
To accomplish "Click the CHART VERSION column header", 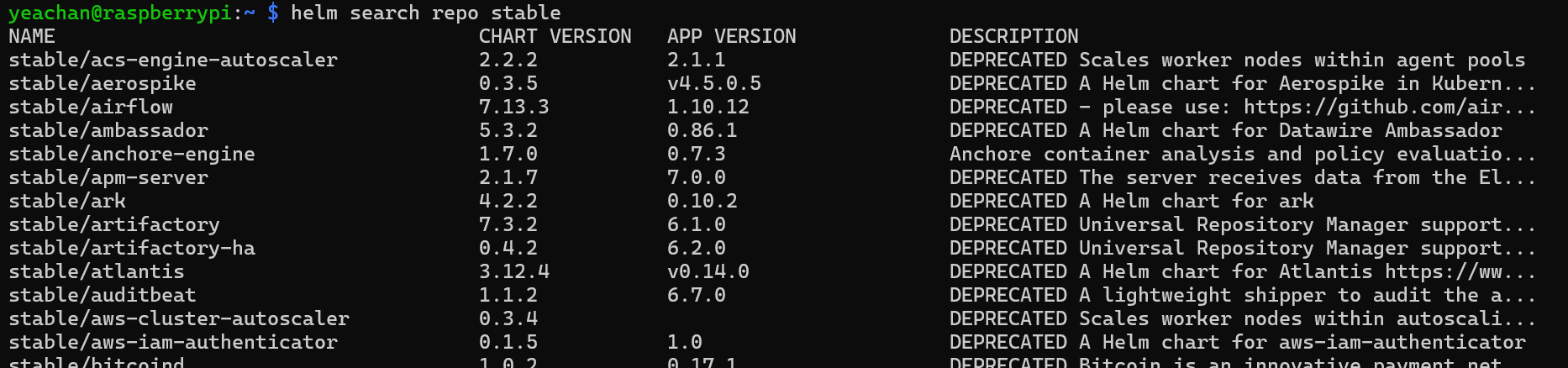I will coord(555,36).
